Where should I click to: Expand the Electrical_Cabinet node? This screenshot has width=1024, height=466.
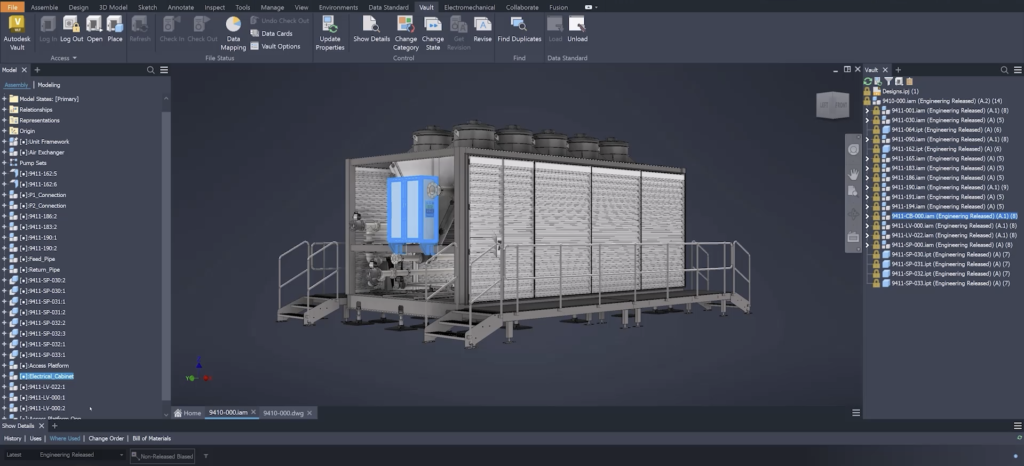(4, 376)
